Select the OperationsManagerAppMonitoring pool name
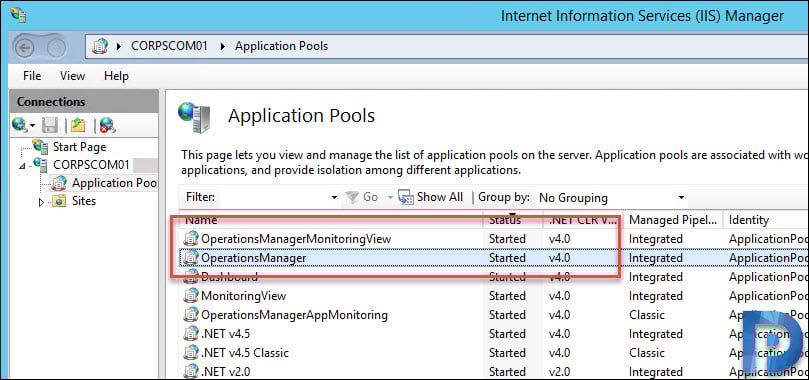Screen dimensions: 809x380 pyautogui.click(x=294, y=315)
